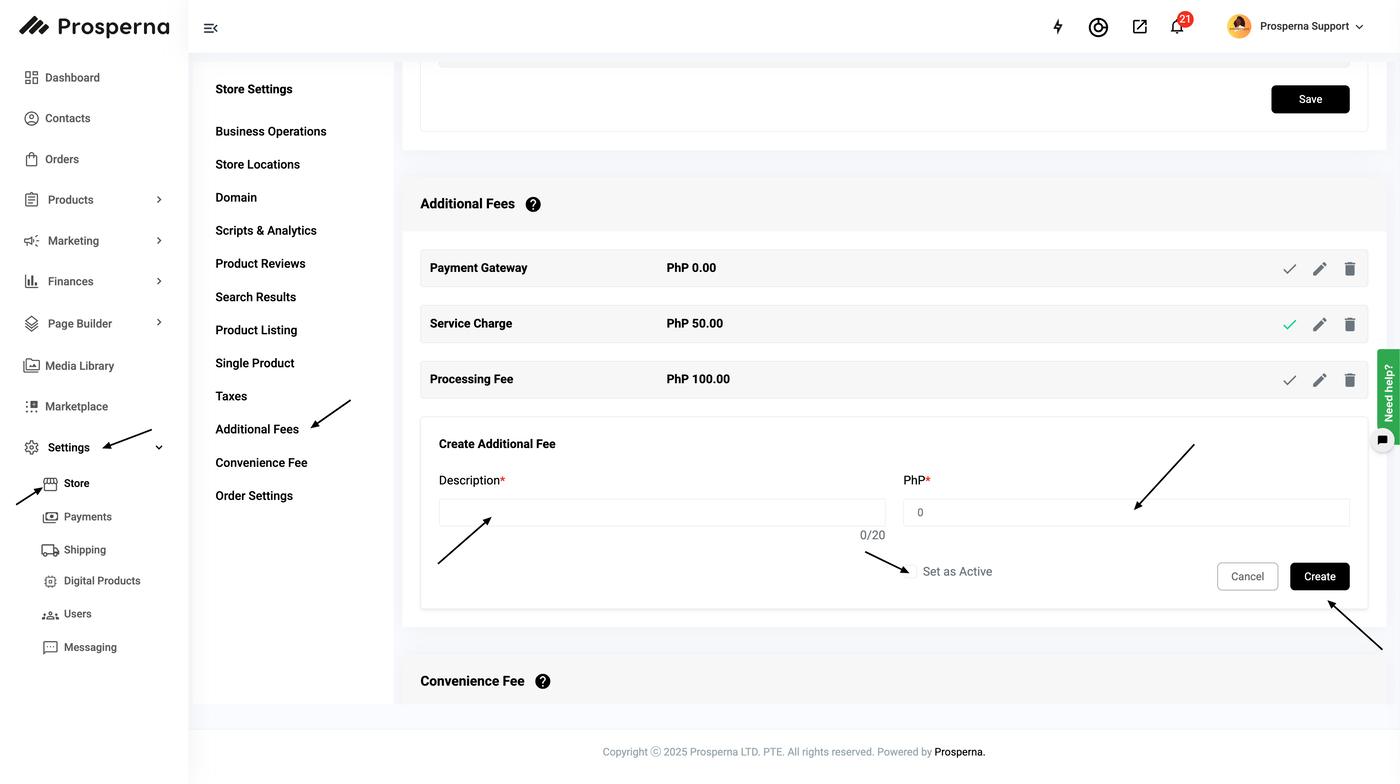
Task: Edit the Service Charge fee with pencil icon
Action: click(1320, 324)
